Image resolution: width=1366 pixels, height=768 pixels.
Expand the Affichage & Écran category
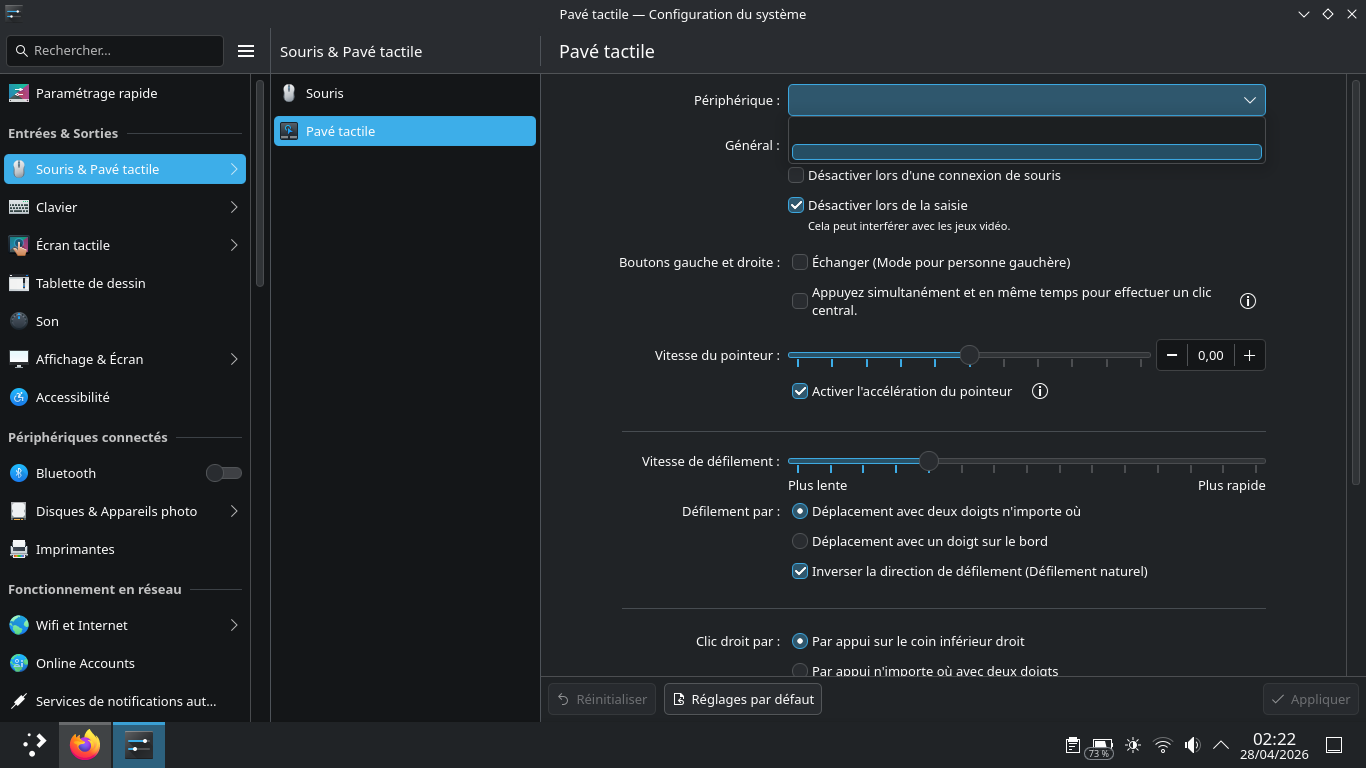(x=125, y=359)
